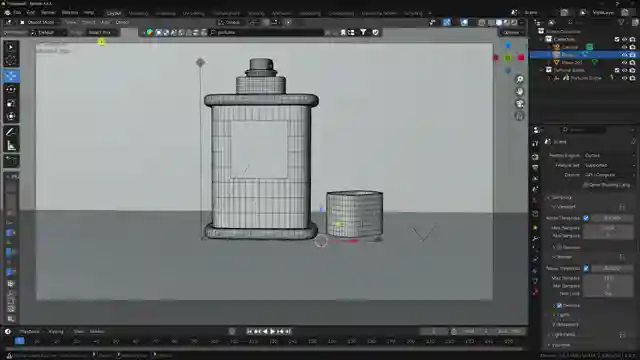
Task: Open the timeline Keying menu
Action: (x=56, y=331)
